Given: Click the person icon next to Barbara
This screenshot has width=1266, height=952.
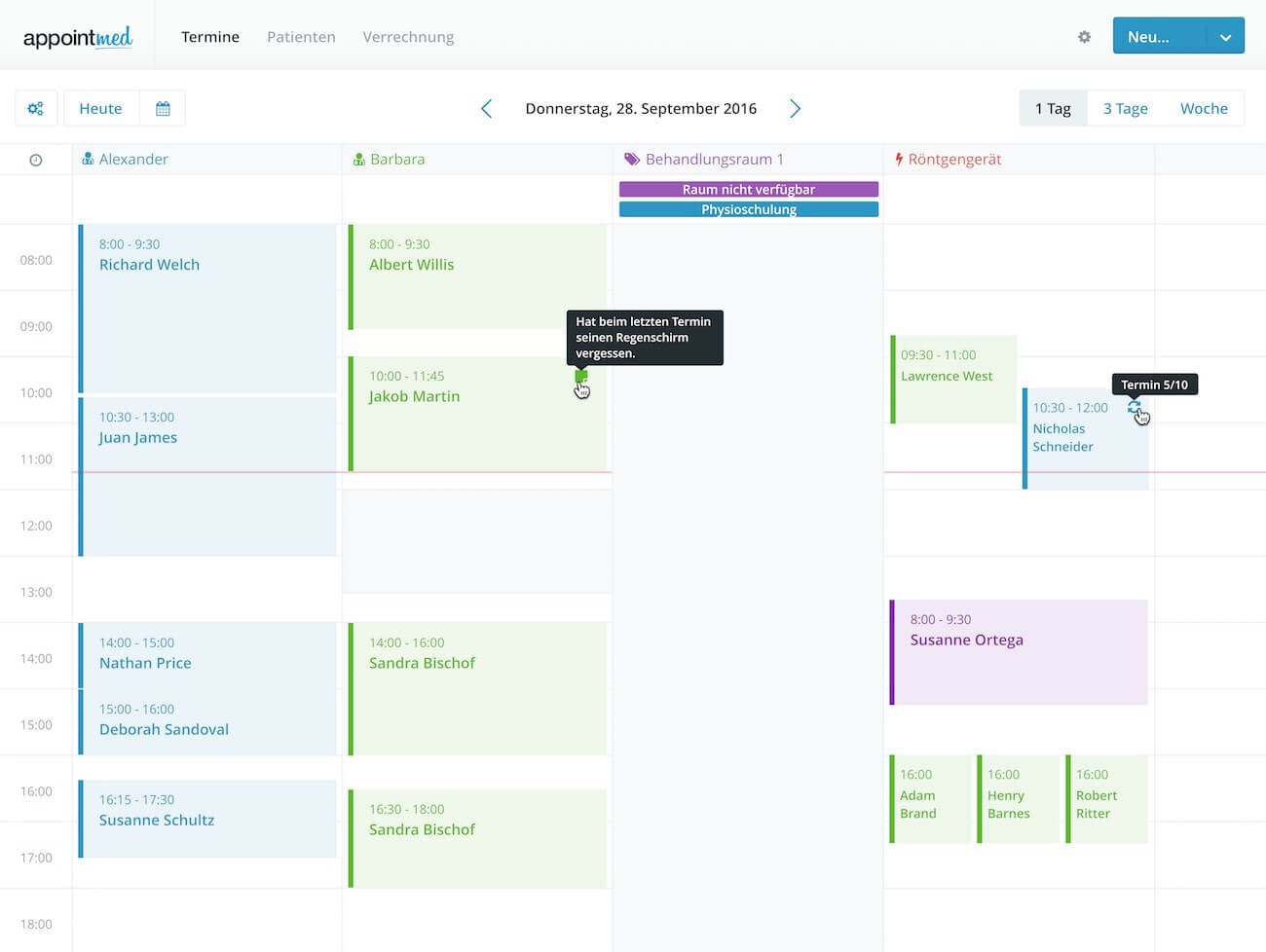Looking at the screenshot, I should pos(358,159).
